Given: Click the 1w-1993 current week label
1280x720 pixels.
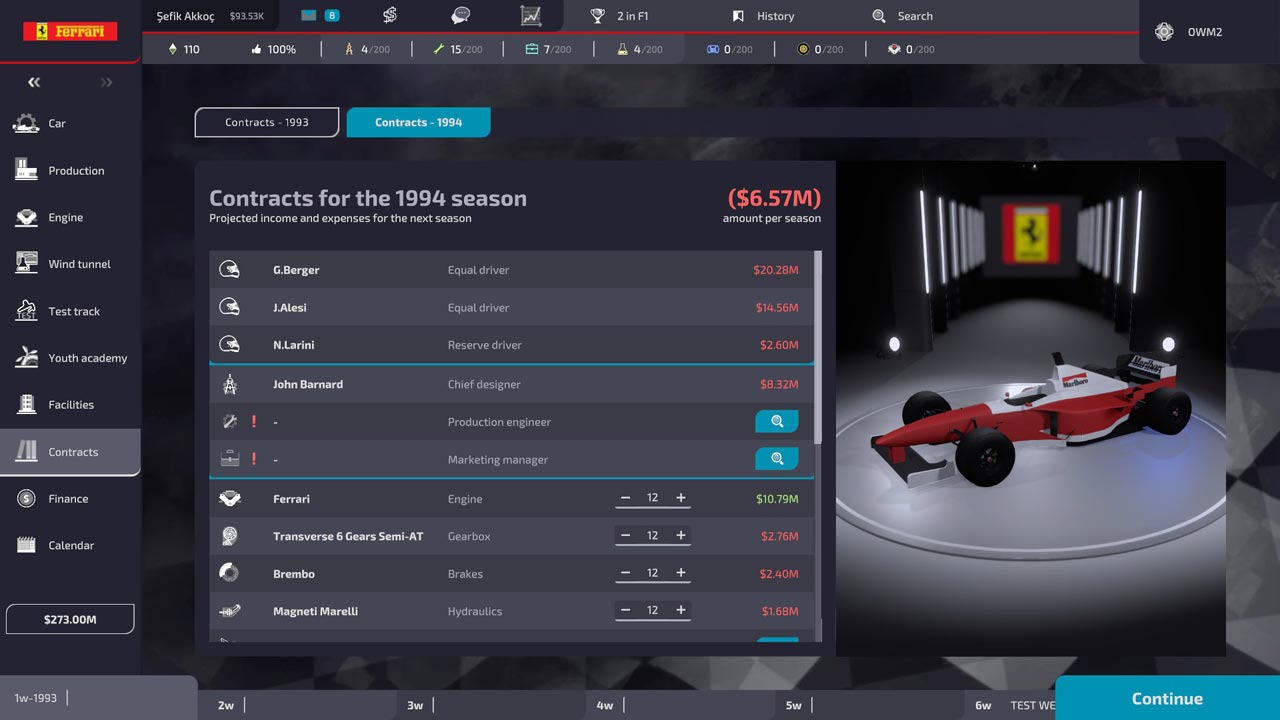Looking at the screenshot, I should click(35, 698).
